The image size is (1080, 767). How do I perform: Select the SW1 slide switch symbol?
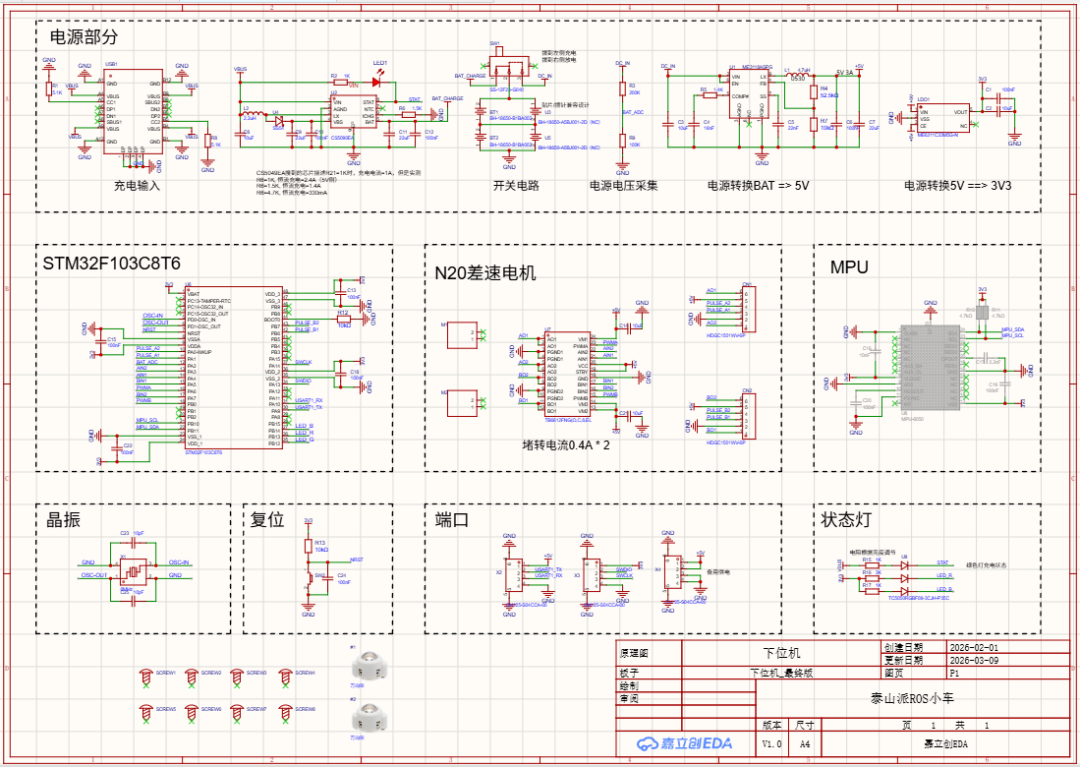[510, 68]
